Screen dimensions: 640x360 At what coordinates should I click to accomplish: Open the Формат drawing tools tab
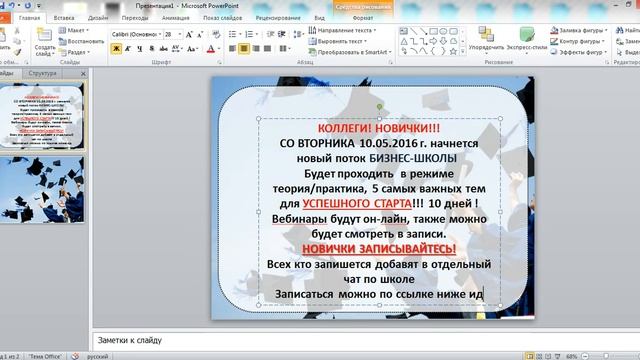(362, 18)
